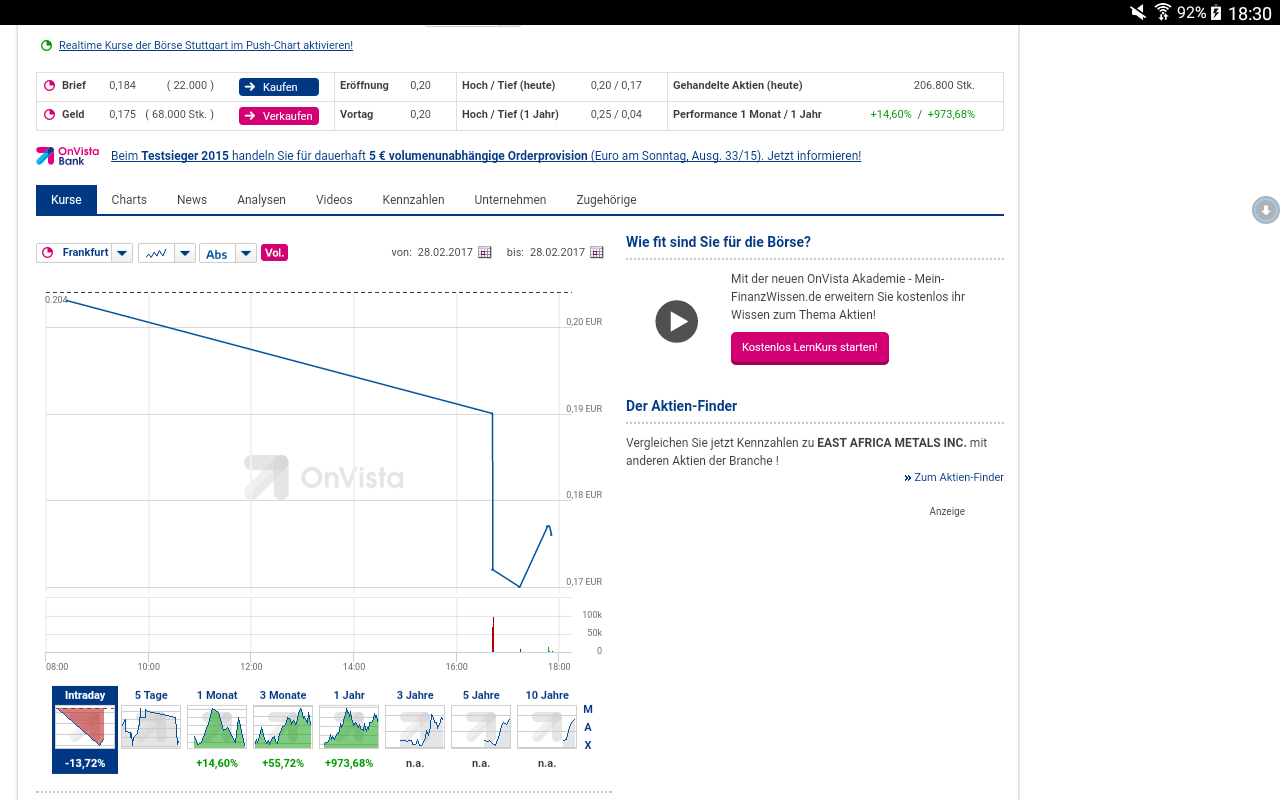The width and height of the screenshot is (1280, 800).
Task: Open the 'von' start date calendar
Action: tap(485, 253)
